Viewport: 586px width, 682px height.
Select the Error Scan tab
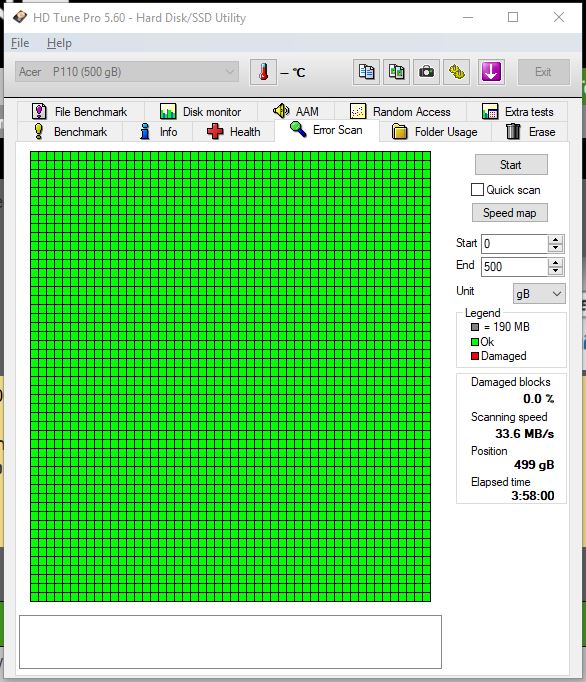pyautogui.click(x=327, y=130)
